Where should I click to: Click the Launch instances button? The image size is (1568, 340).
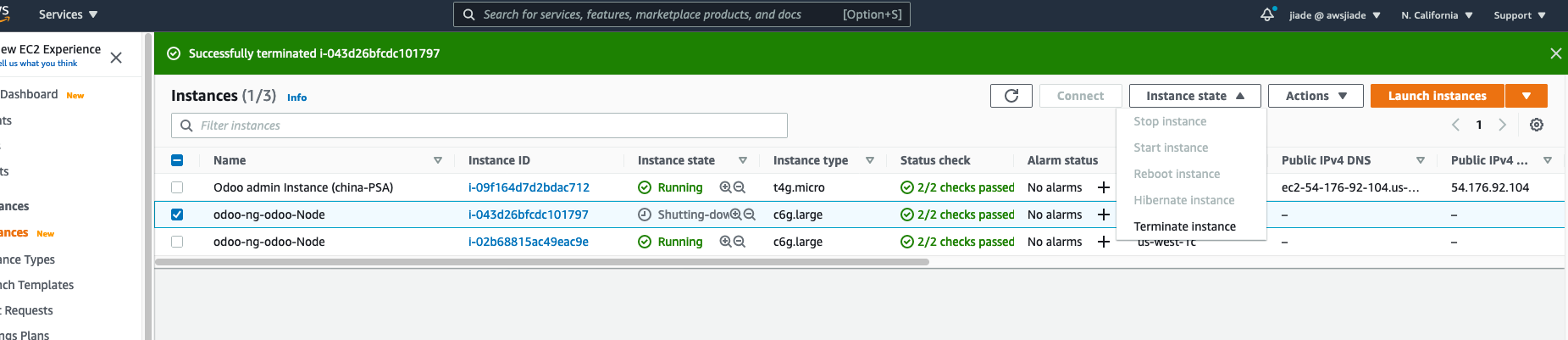(x=1437, y=96)
